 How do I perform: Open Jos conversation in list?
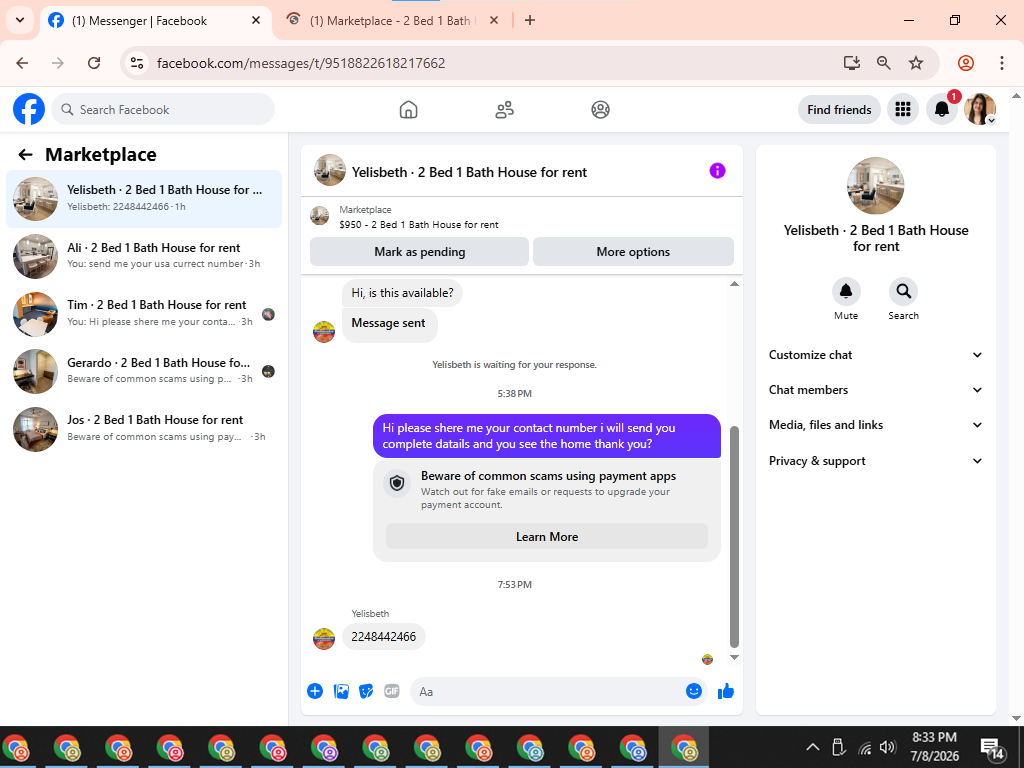point(144,428)
